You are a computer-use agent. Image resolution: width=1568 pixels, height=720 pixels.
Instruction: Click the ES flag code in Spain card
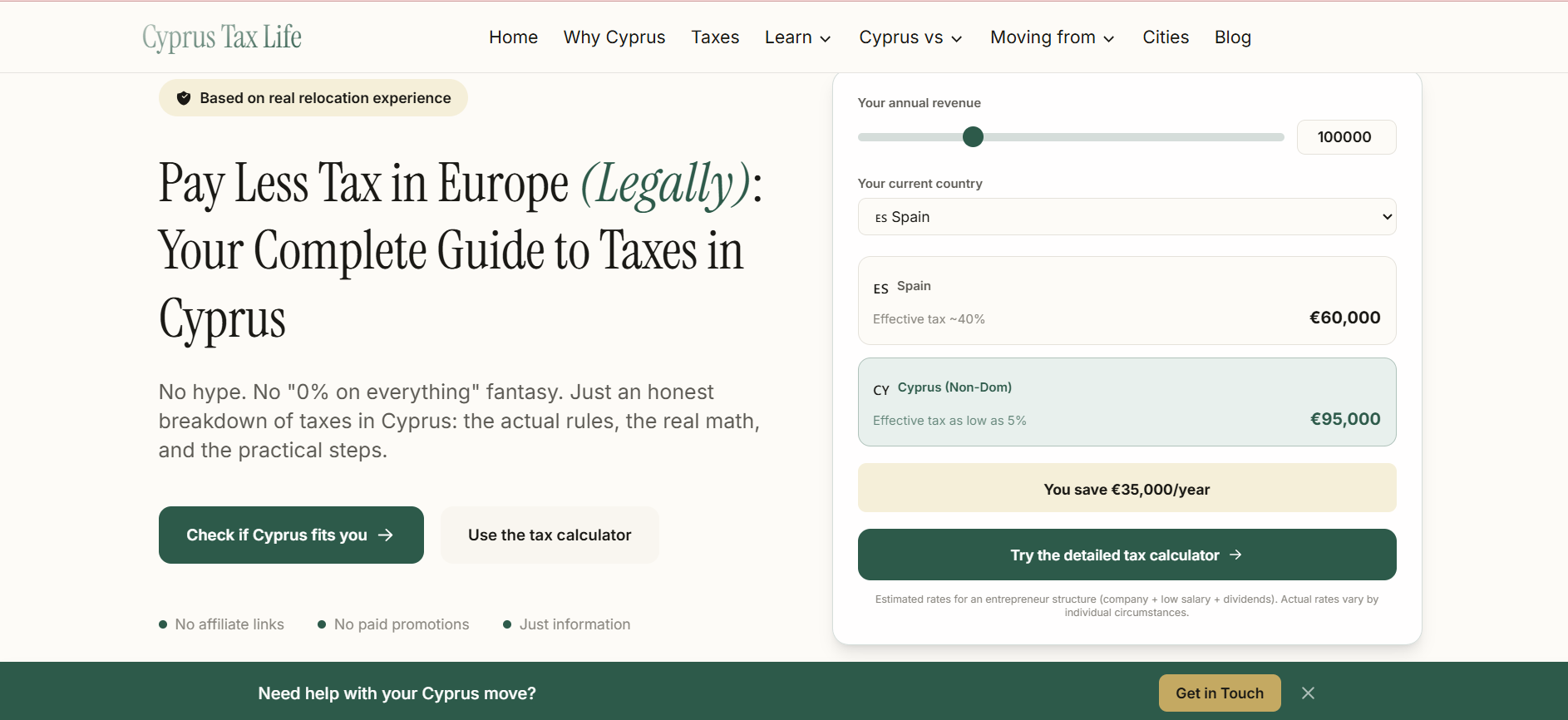(x=880, y=288)
